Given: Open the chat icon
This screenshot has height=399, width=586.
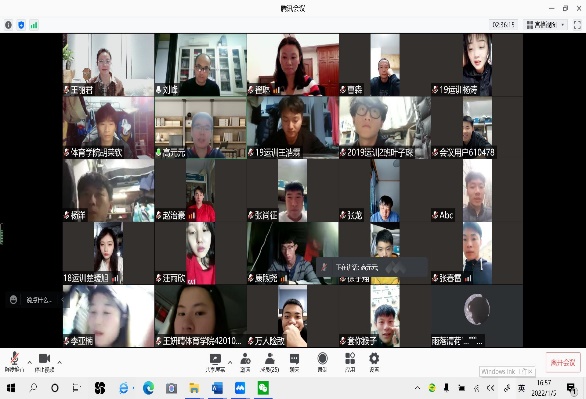Looking at the screenshot, I should pyautogui.click(x=294, y=362).
